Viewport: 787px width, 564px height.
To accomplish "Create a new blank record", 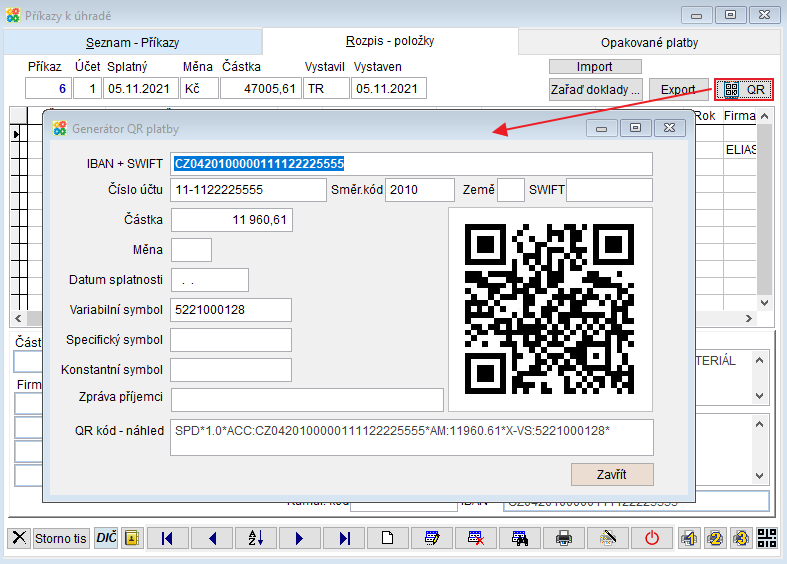I will click(x=387, y=538).
